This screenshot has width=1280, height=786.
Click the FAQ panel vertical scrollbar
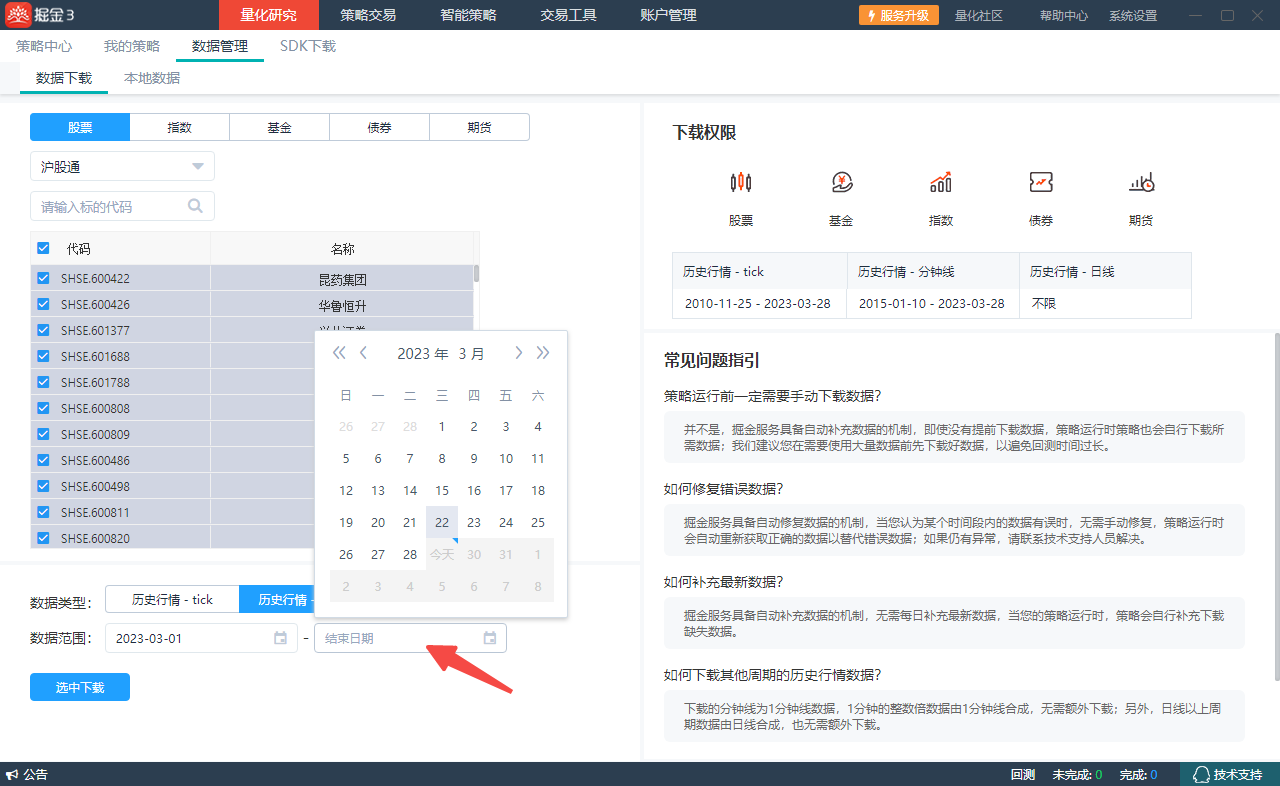tap(1276, 508)
